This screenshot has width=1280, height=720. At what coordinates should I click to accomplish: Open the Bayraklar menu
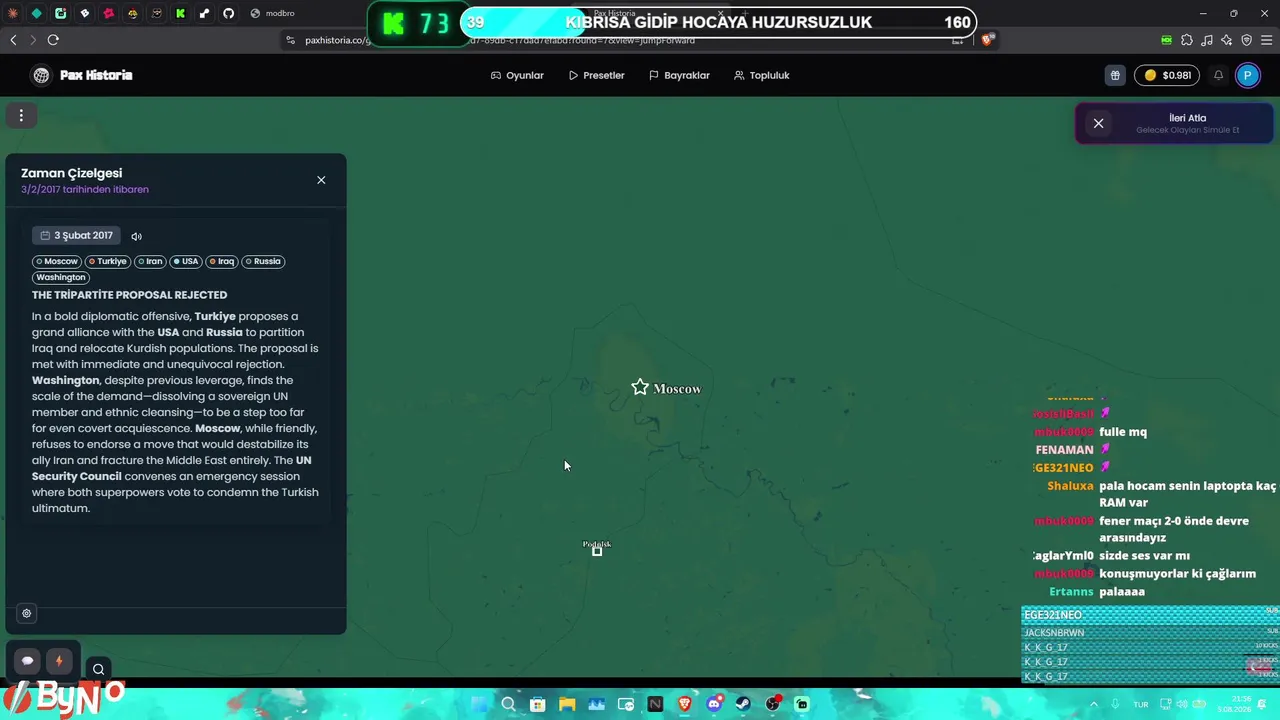coord(679,75)
